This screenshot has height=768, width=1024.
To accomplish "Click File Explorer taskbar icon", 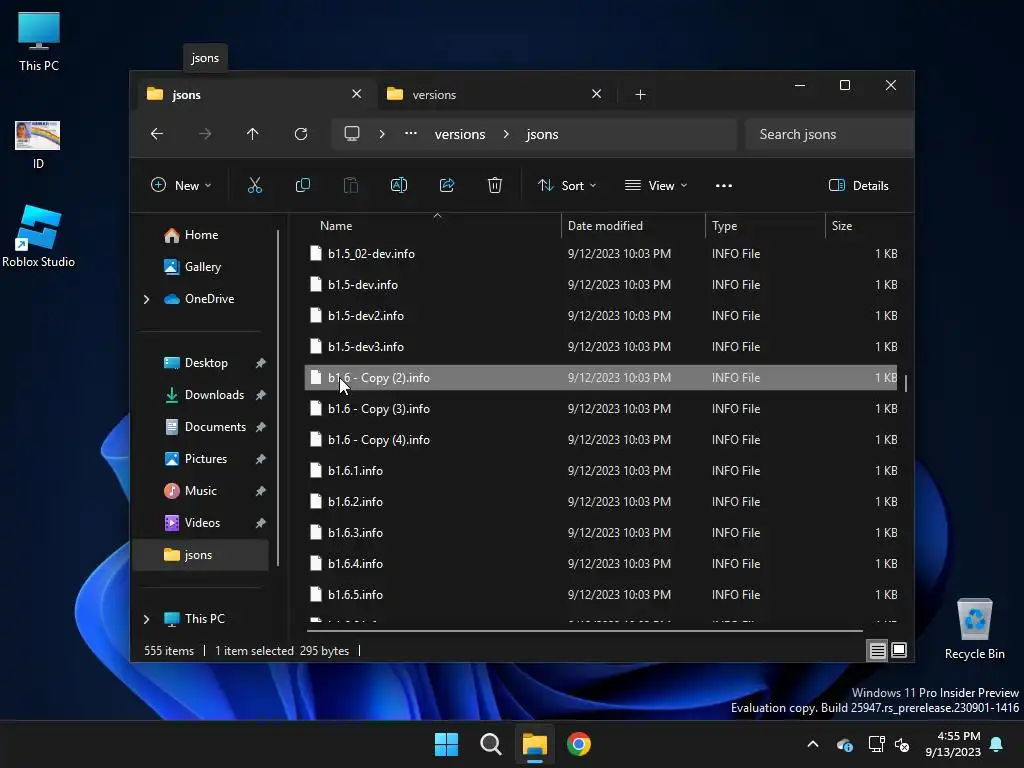I will click(535, 744).
